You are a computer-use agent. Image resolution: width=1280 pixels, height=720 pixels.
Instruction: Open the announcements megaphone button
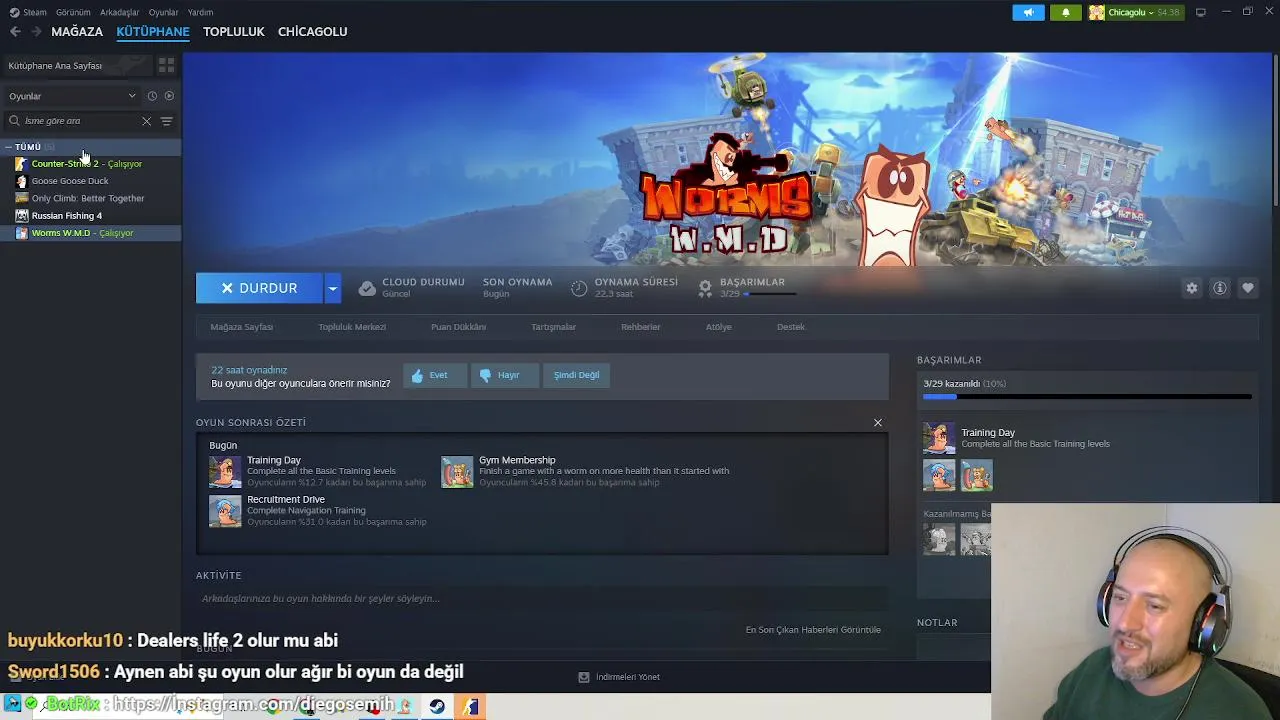[1028, 12]
